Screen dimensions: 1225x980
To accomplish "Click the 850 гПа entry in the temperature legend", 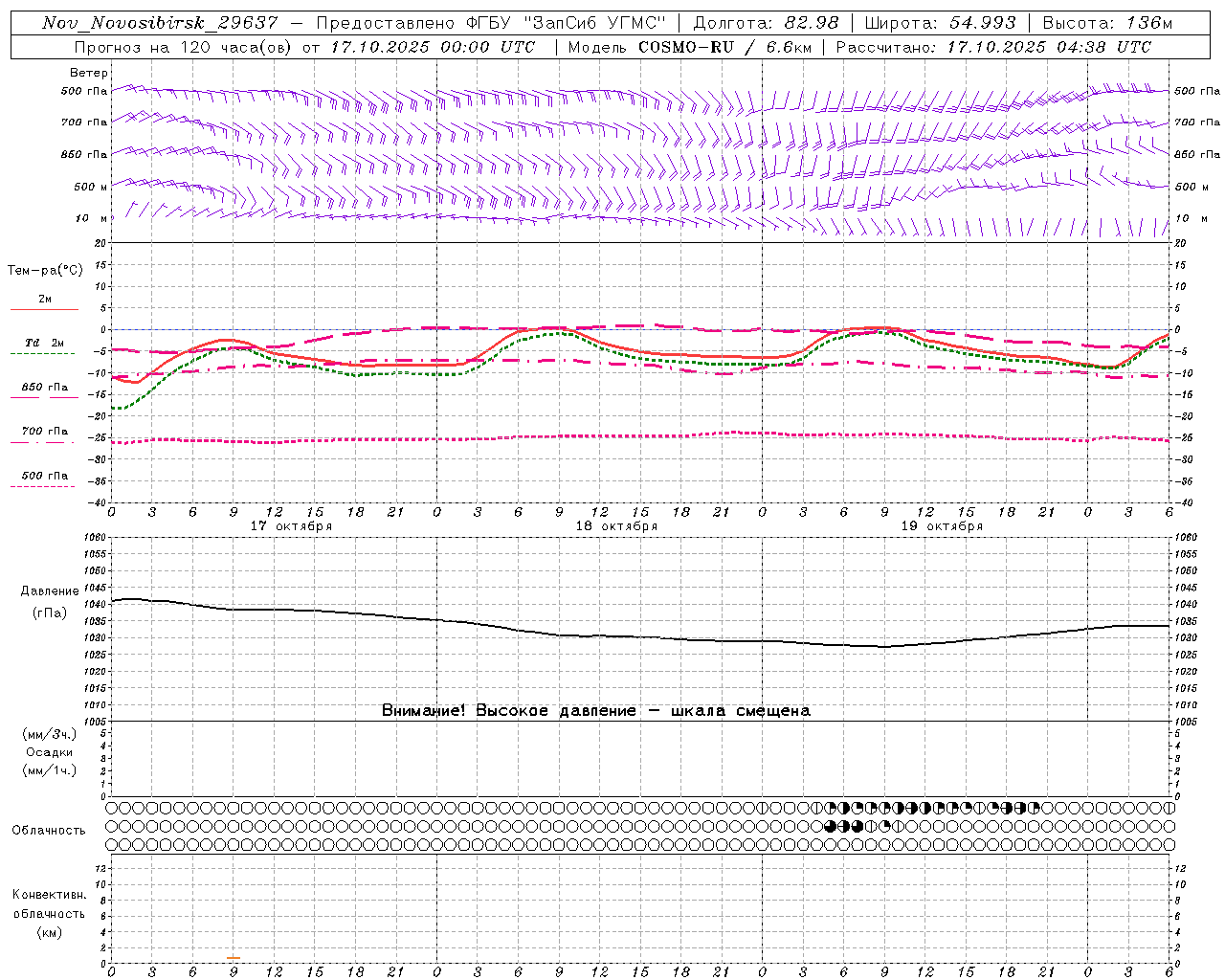I will point(45,388).
